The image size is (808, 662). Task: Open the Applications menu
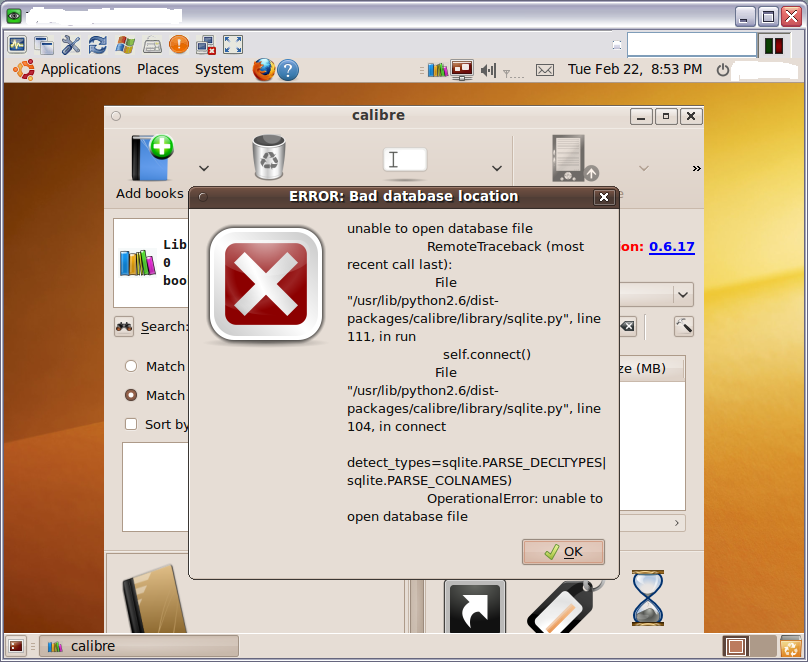80,69
